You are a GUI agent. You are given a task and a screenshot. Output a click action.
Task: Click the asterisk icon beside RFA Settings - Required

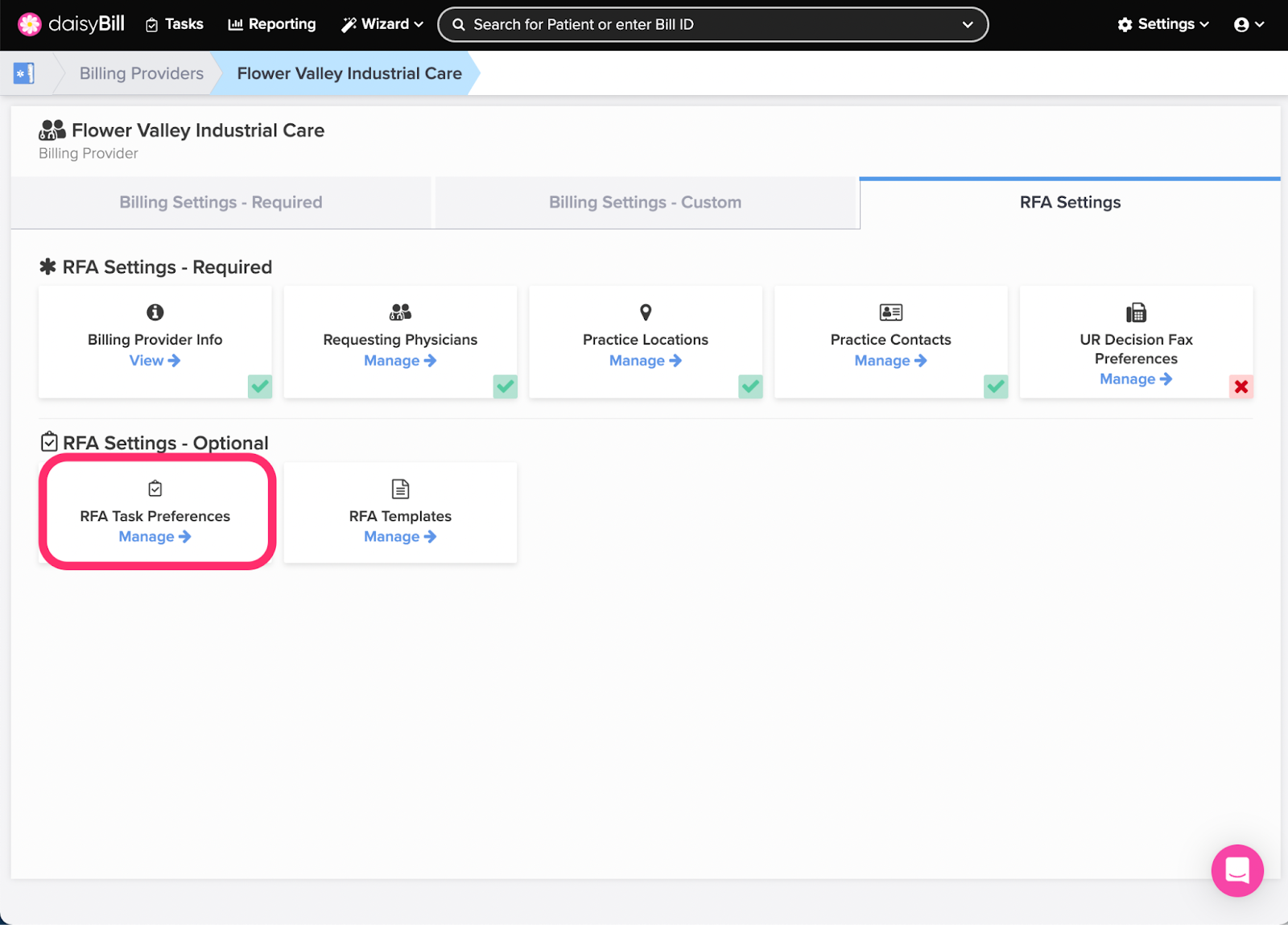coord(48,266)
